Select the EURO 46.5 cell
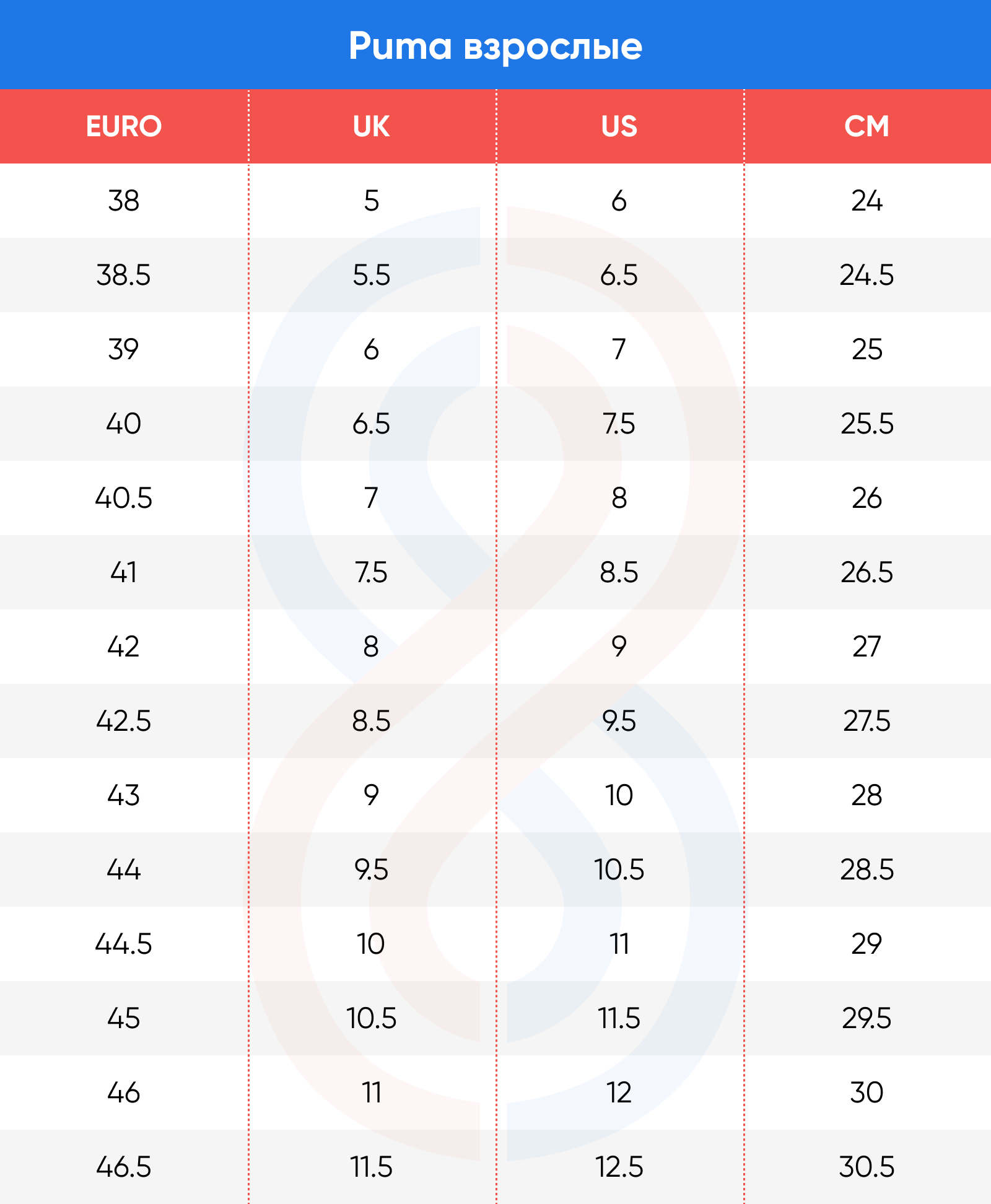Viewport: 991px width, 1204px height. point(124,1167)
